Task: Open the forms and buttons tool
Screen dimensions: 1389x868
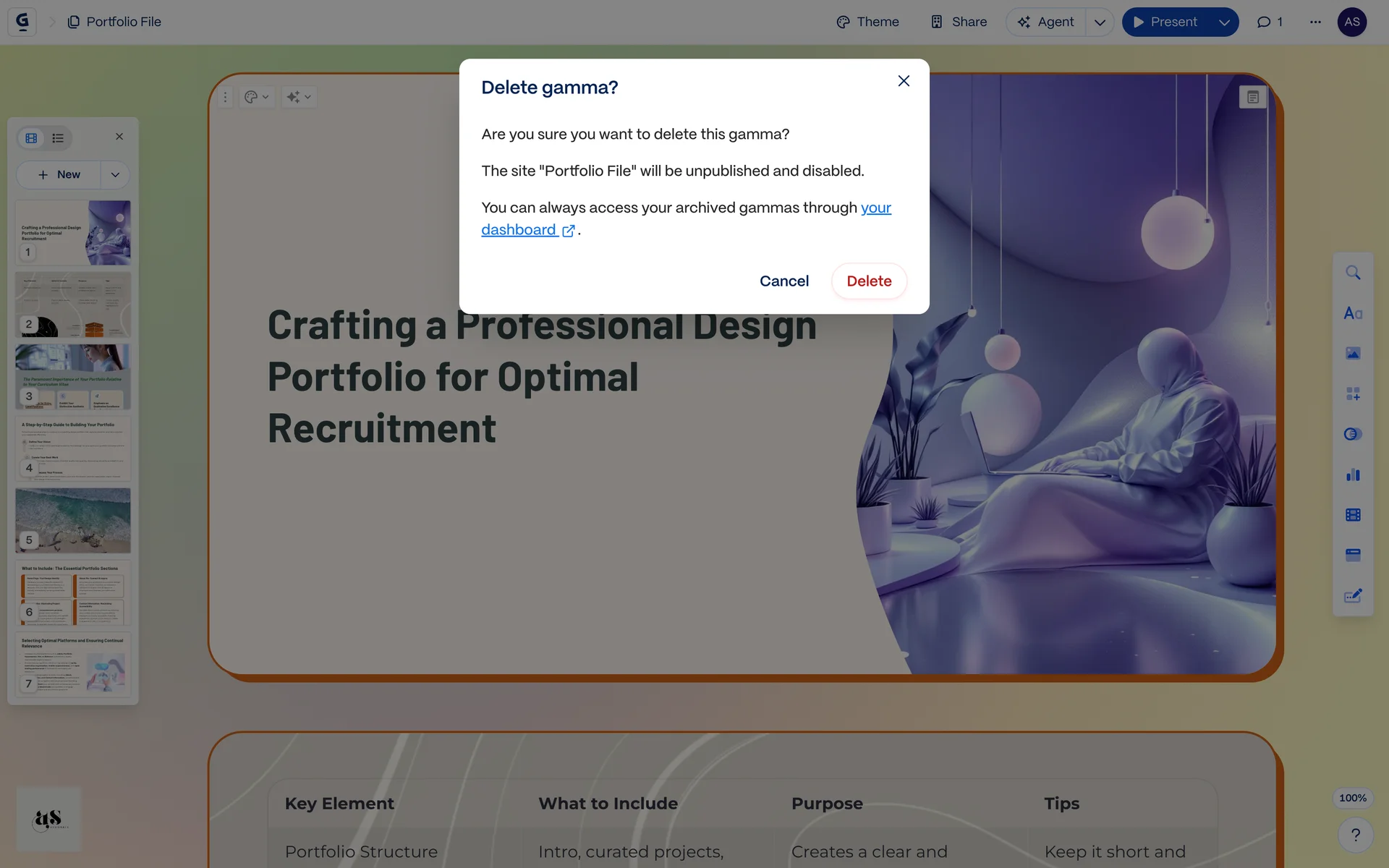Action: click(1352, 596)
